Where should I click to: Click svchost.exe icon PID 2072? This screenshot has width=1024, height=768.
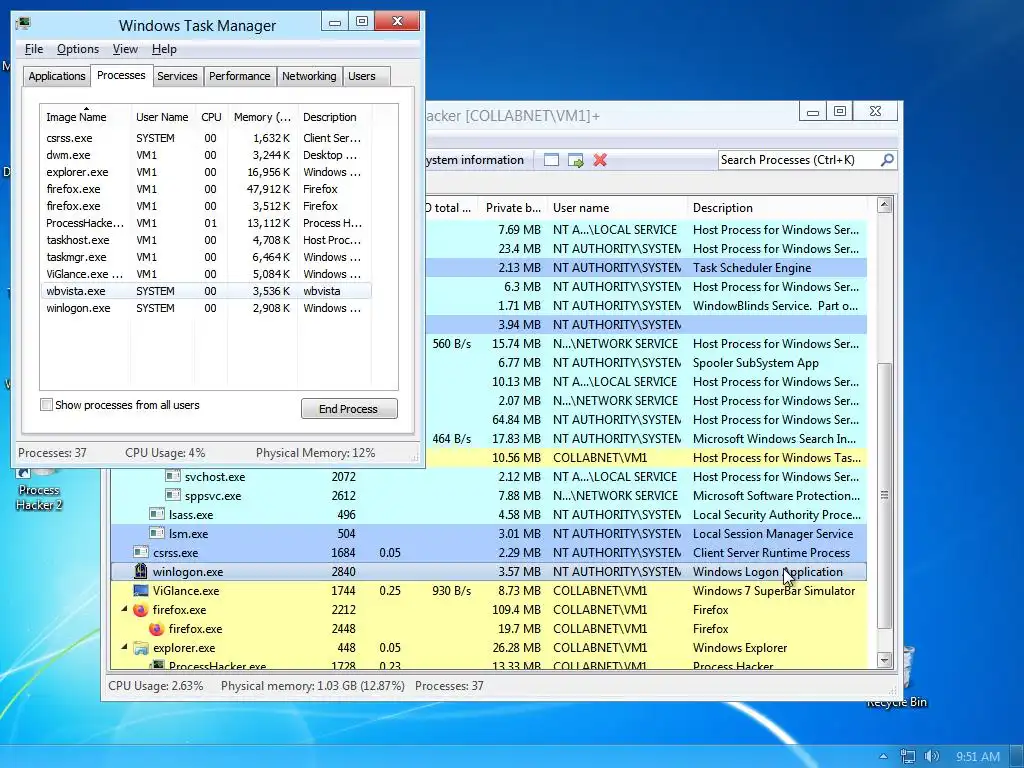tap(172, 477)
